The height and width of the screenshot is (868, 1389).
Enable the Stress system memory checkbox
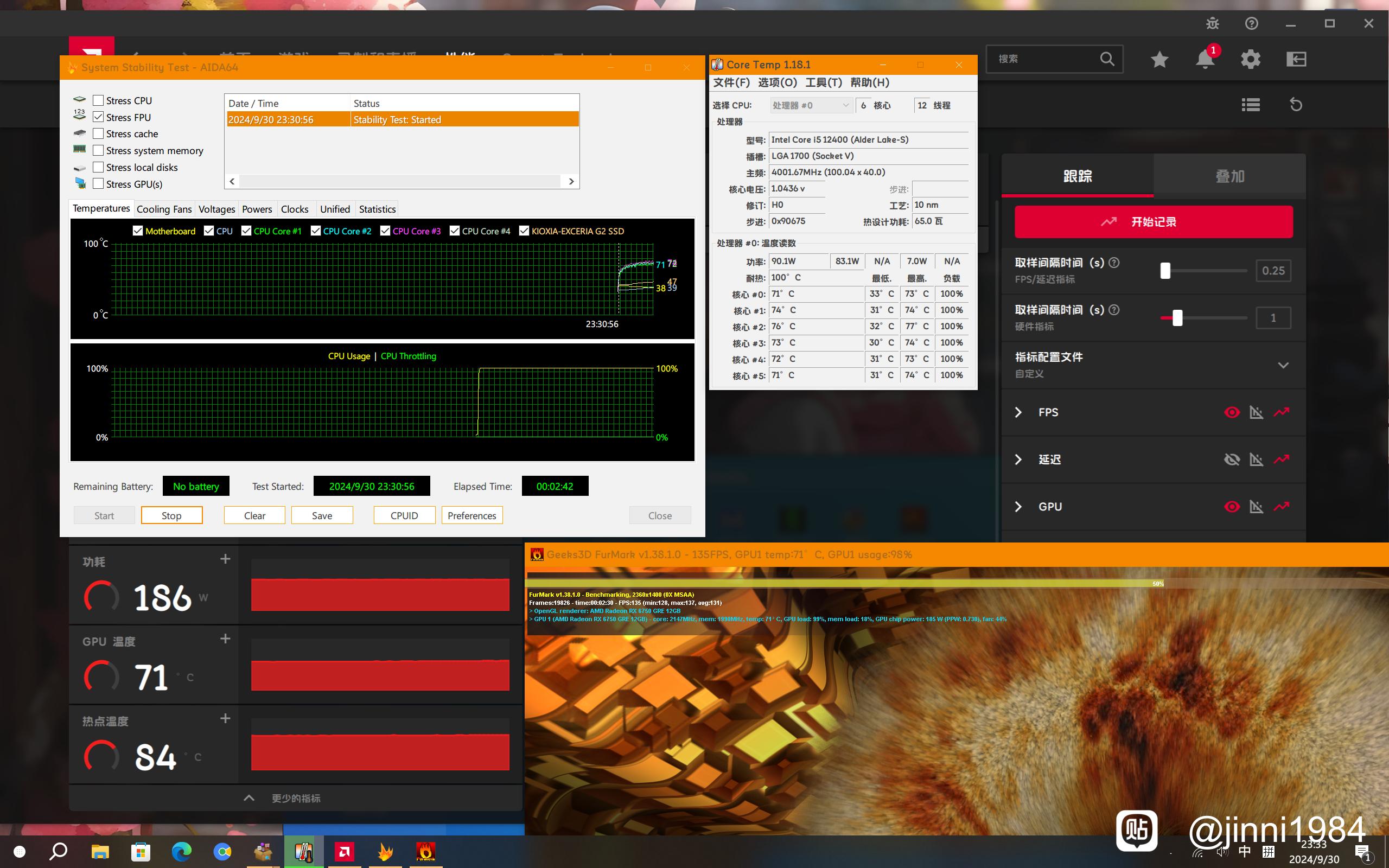pos(98,150)
